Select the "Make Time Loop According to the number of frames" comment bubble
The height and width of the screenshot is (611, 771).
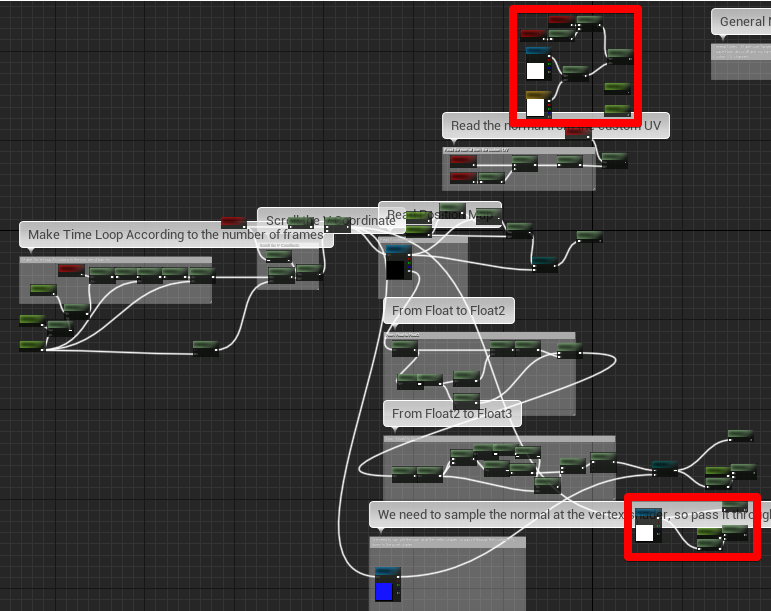176,234
